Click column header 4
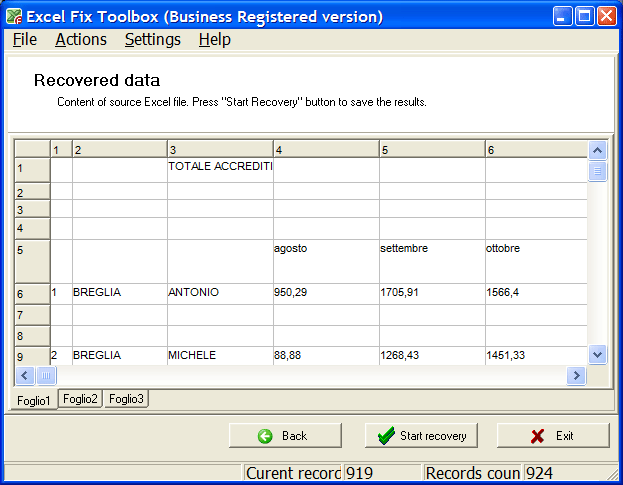Viewport: 623px width, 485px height. [x=326, y=149]
